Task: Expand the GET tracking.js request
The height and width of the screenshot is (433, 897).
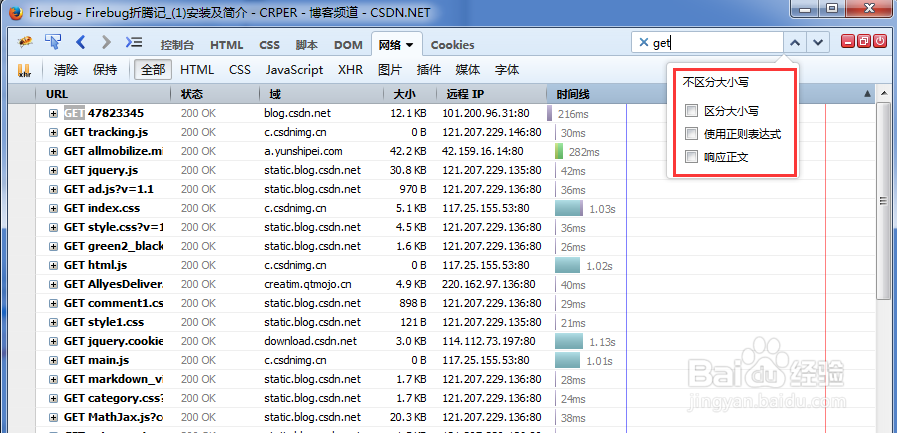Action: pos(53,133)
